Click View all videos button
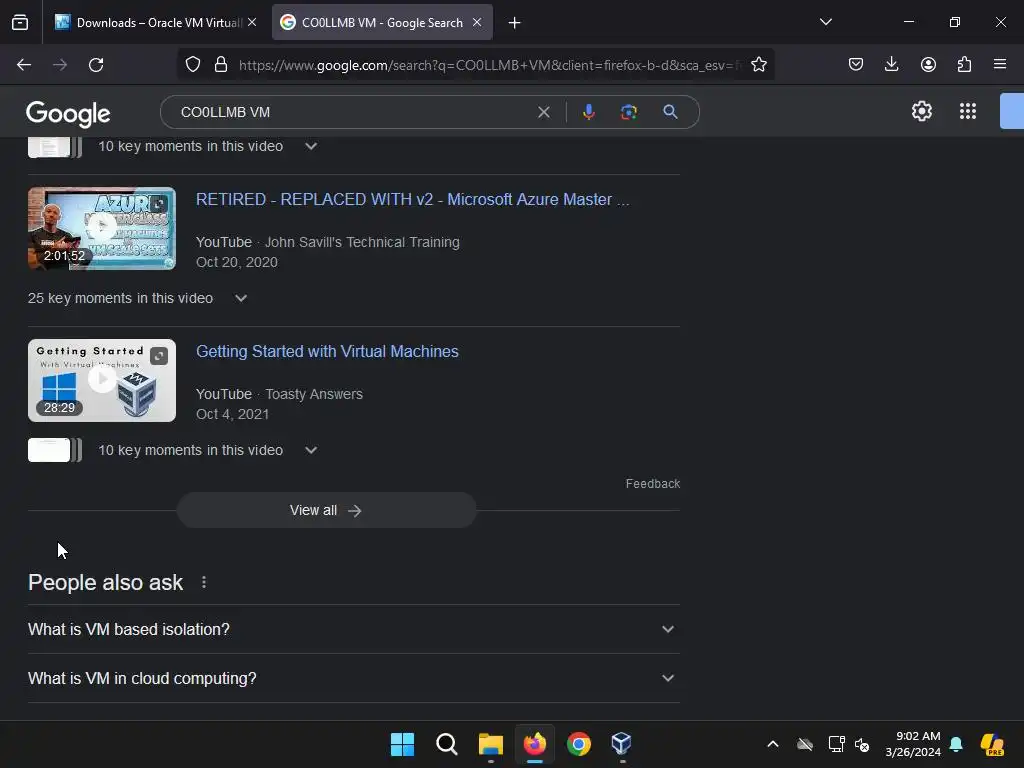Viewport: 1024px width, 768px height. (x=327, y=510)
